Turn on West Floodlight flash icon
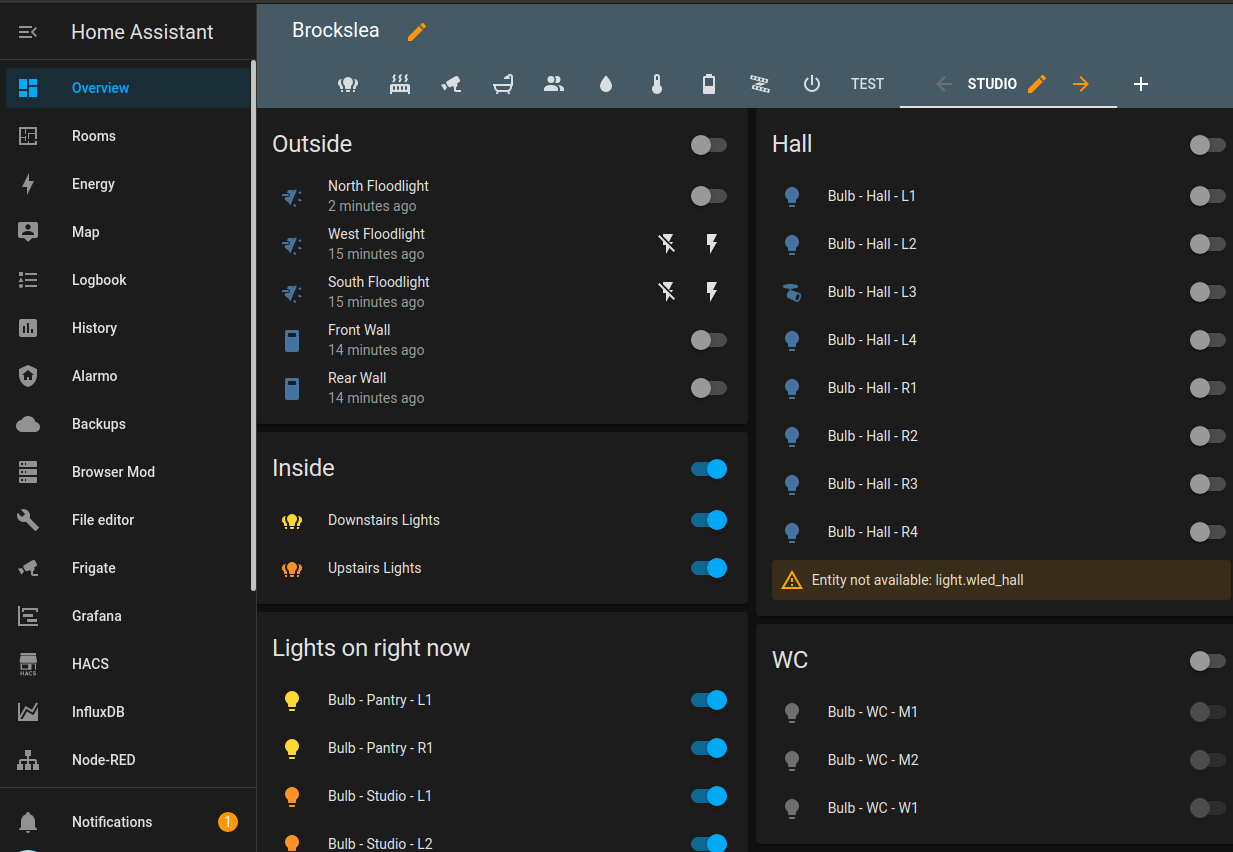Image resolution: width=1233 pixels, height=852 pixels. tap(712, 243)
